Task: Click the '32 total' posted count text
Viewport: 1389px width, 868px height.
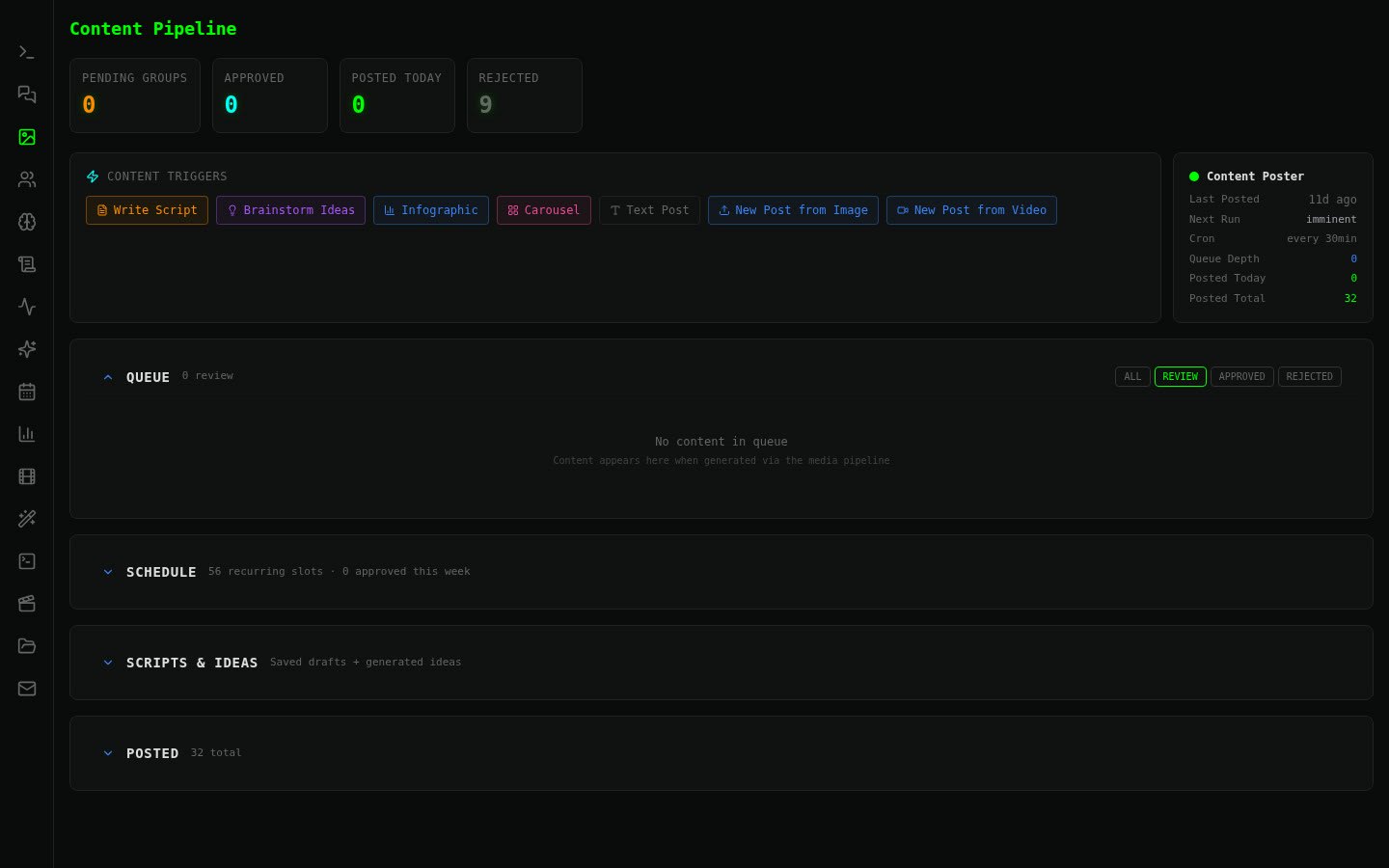Action: coord(216,753)
